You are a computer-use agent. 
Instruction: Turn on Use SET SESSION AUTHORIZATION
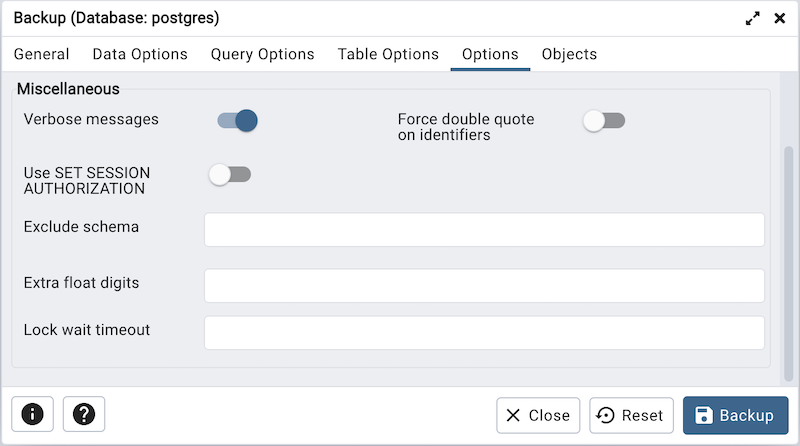(230, 175)
